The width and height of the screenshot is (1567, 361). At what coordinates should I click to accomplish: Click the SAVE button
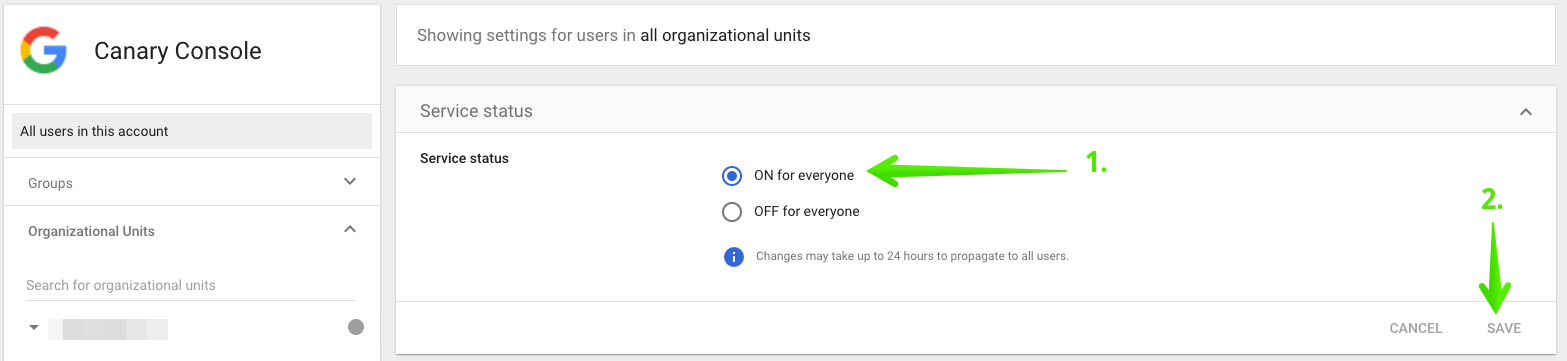[1504, 328]
